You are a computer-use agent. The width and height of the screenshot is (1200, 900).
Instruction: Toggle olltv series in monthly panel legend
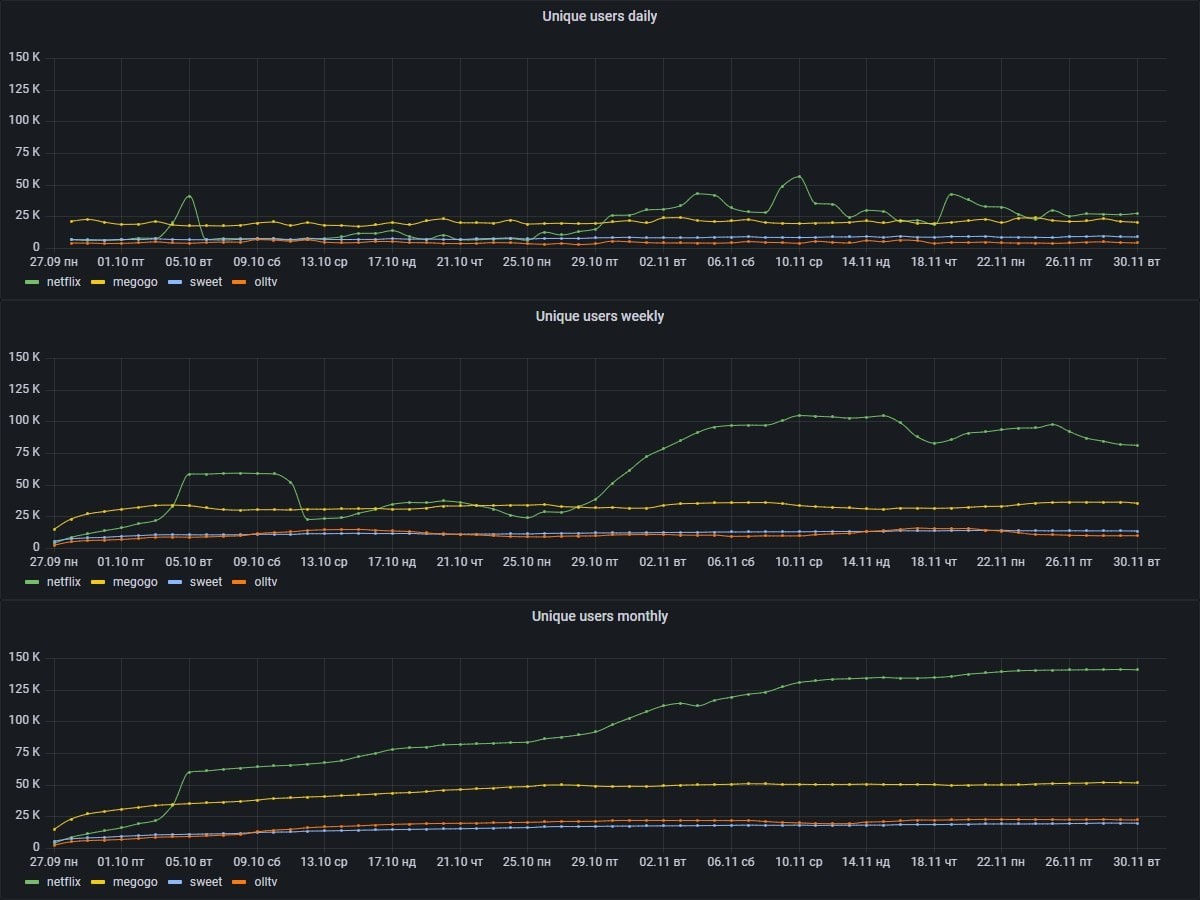coord(266,882)
